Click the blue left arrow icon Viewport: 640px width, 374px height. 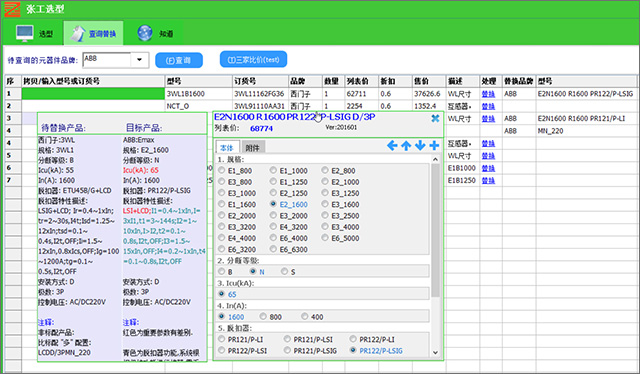(x=392, y=145)
